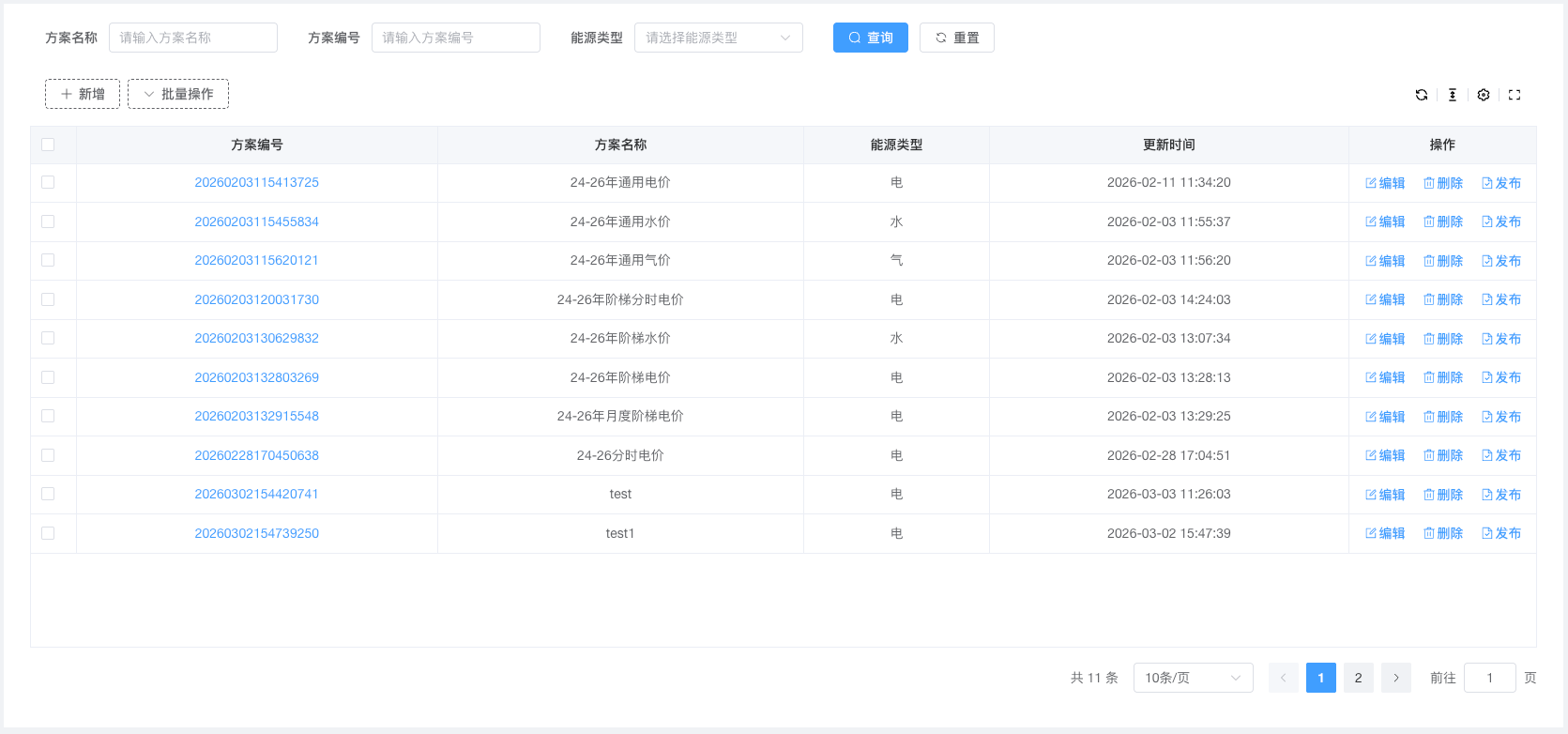This screenshot has width=1568, height=734.
Task: Edit plan 24-26年通用气价
Action: pyautogui.click(x=1385, y=261)
